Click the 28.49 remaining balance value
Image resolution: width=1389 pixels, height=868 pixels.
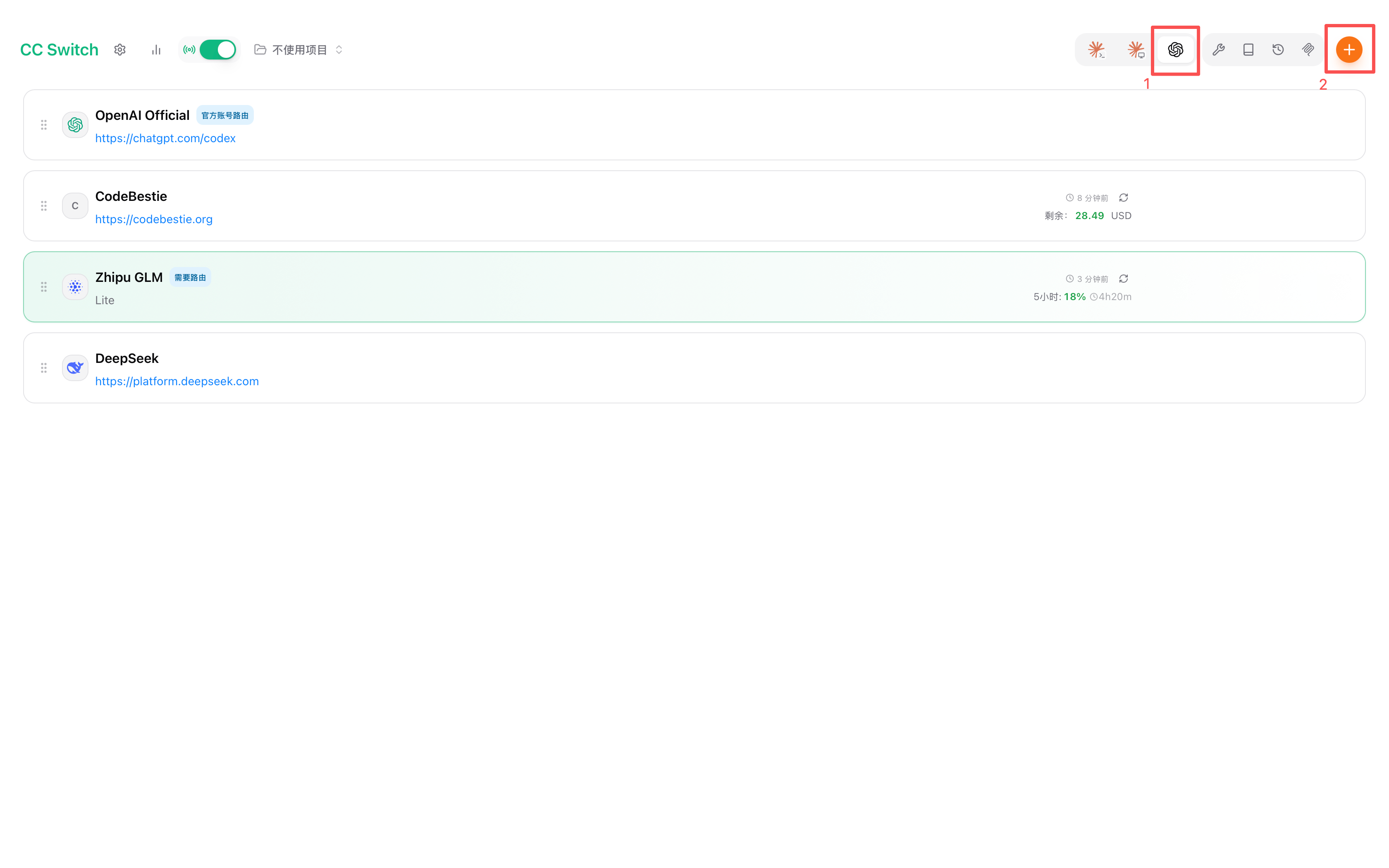(1089, 216)
